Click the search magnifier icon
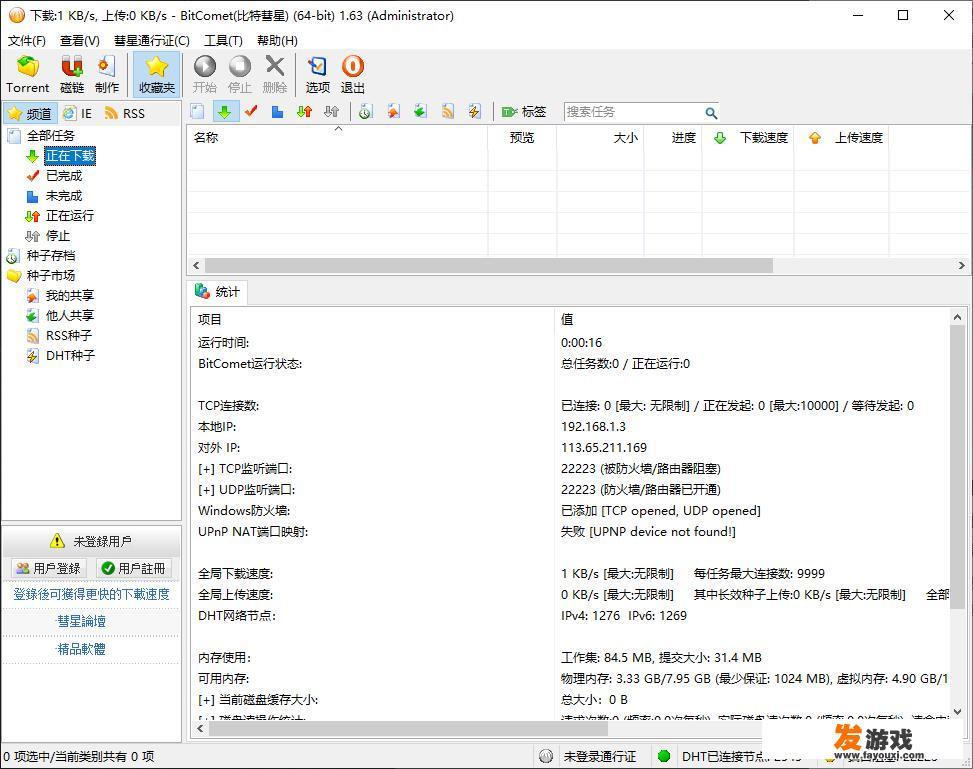The width and height of the screenshot is (973, 769). click(x=711, y=113)
